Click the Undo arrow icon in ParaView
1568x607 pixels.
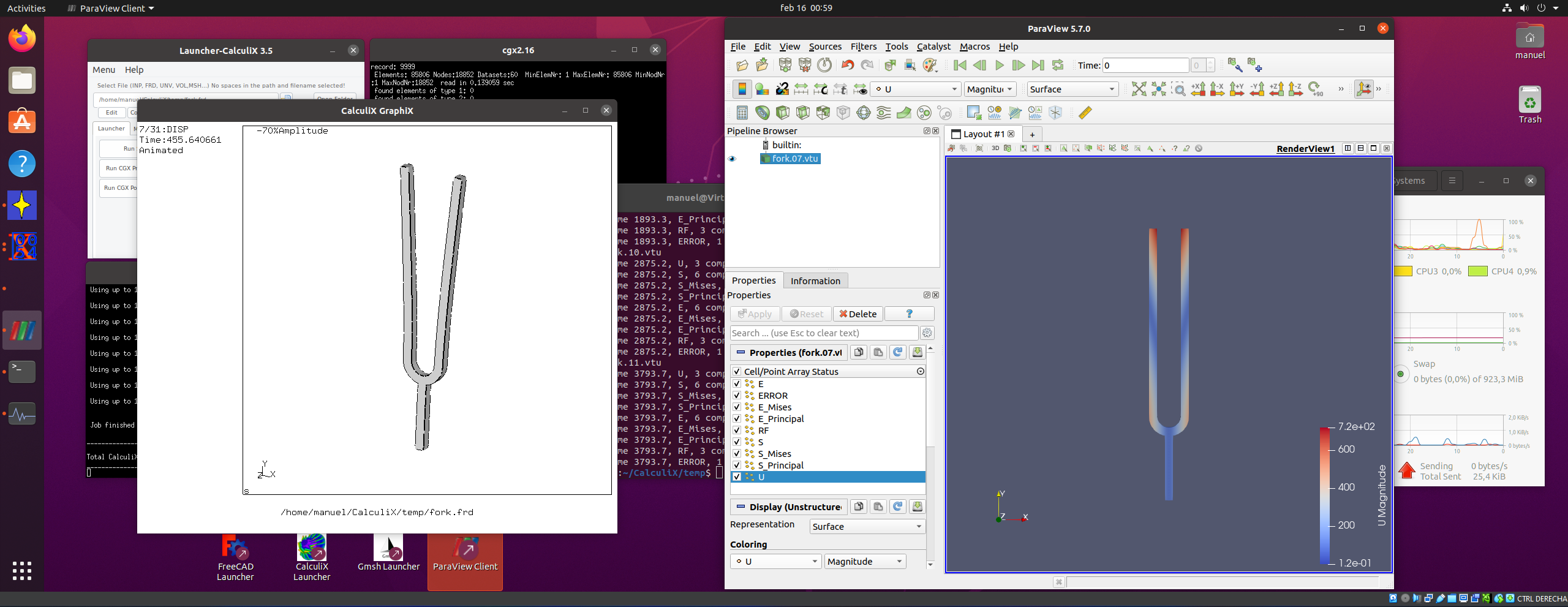(x=848, y=65)
